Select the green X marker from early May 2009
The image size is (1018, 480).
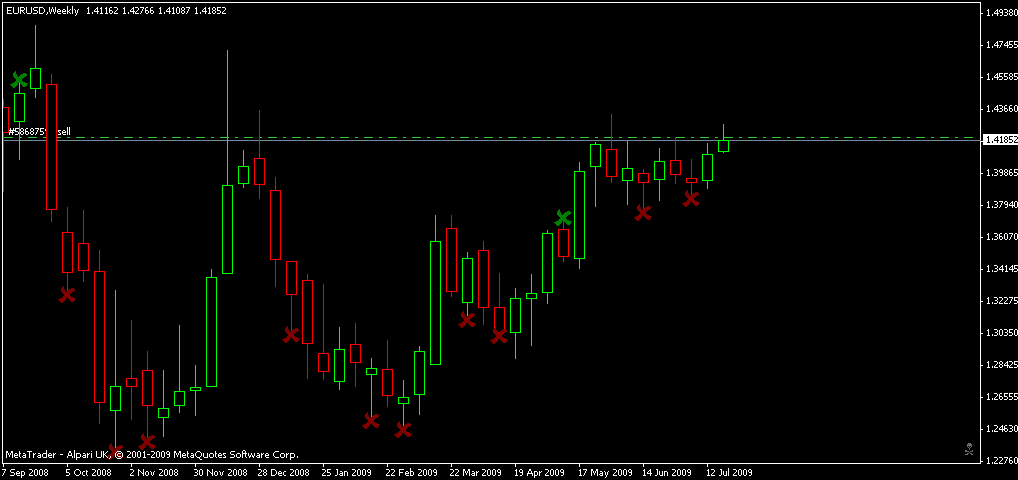tap(563, 218)
